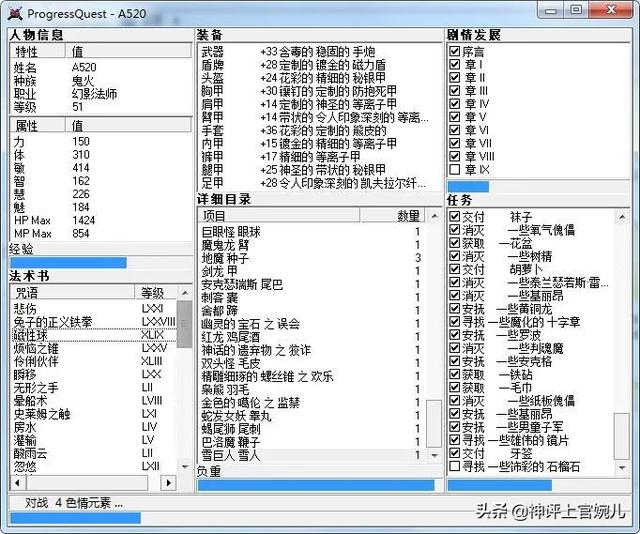Click the plot development progress bar
Screen dimensions: 640x534
click(538, 187)
